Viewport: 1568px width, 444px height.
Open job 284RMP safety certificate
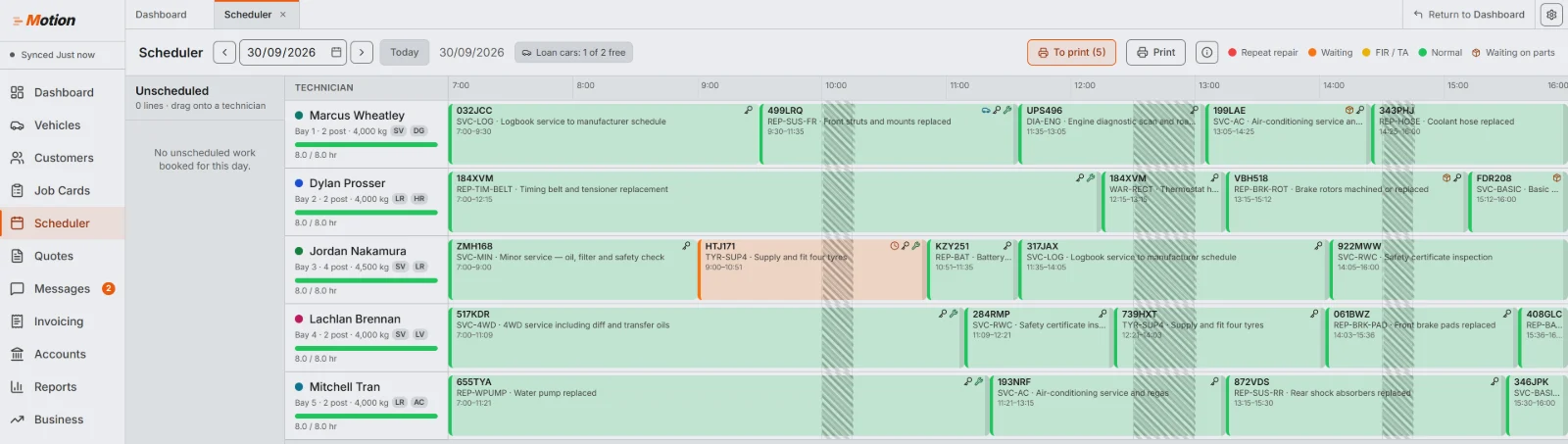coord(1039,336)
